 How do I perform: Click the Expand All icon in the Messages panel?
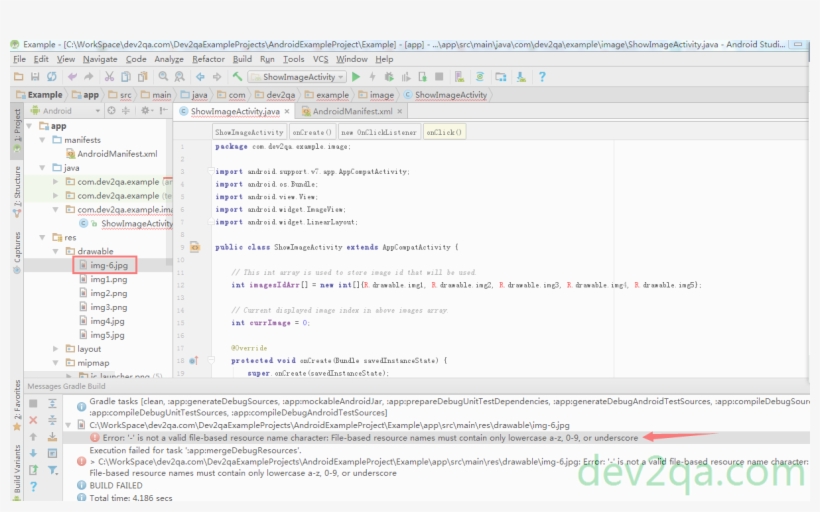[x=52, y=403]
